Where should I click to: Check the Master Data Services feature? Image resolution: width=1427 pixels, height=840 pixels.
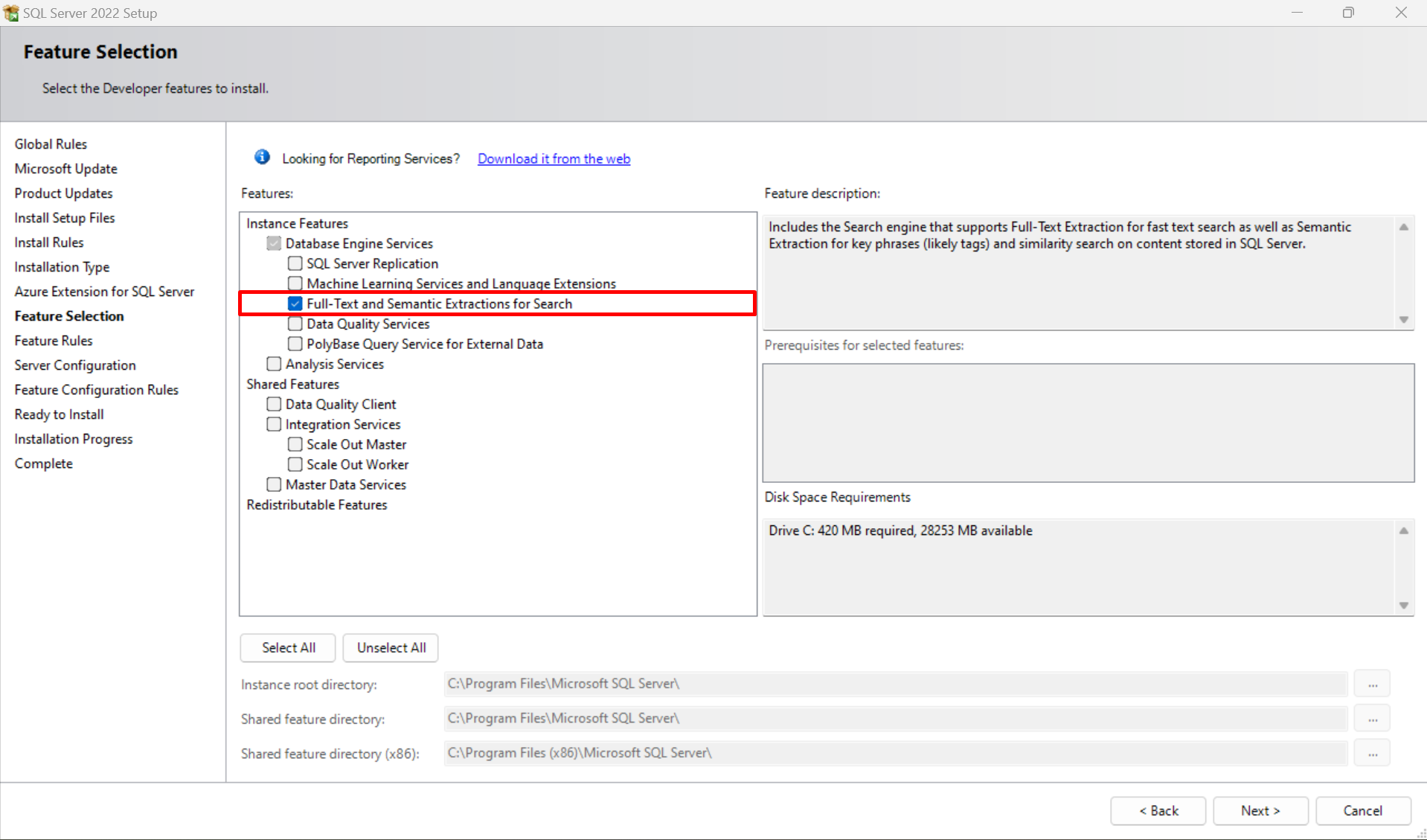point(273,484)
